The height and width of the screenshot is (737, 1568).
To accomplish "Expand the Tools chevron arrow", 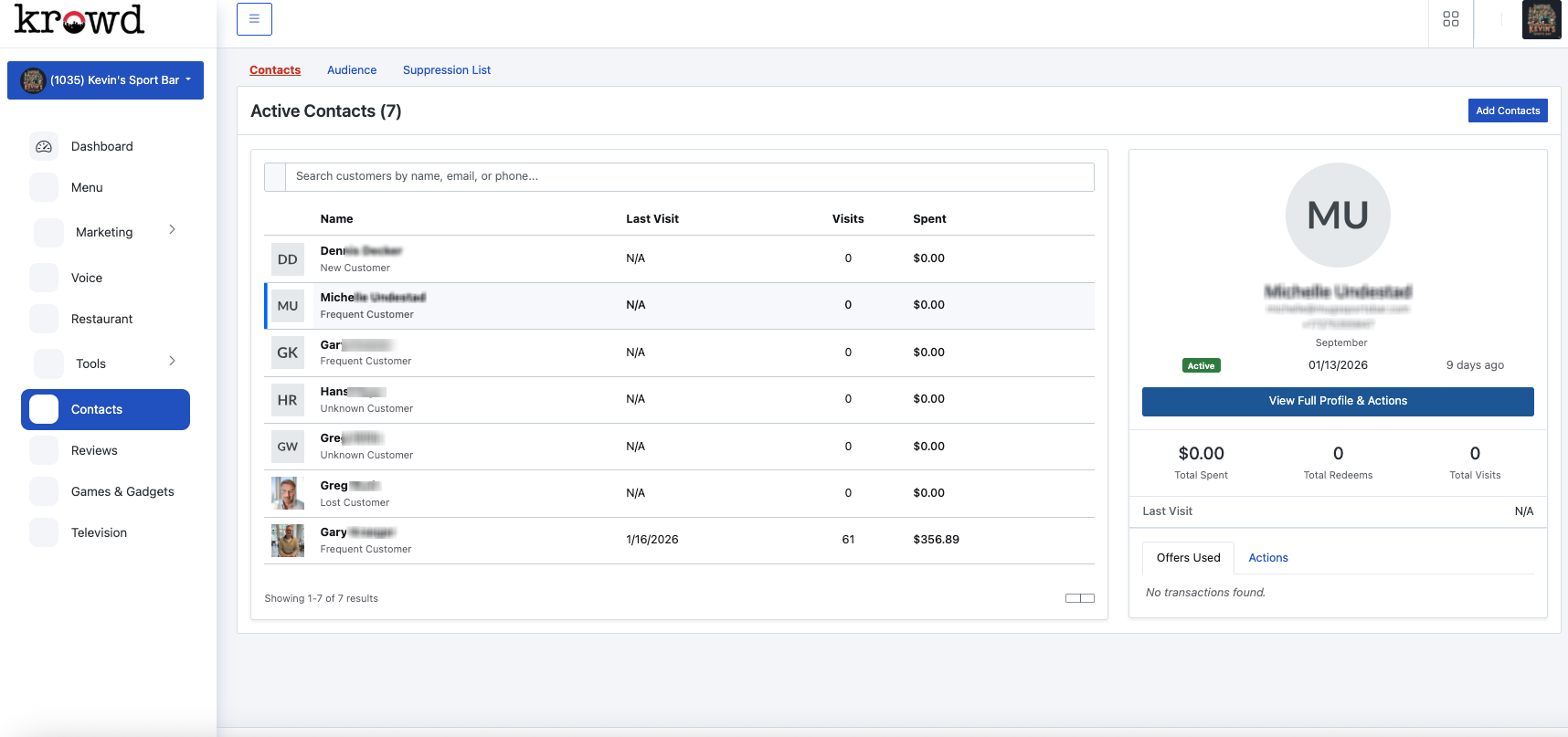I will coord(172,361).
